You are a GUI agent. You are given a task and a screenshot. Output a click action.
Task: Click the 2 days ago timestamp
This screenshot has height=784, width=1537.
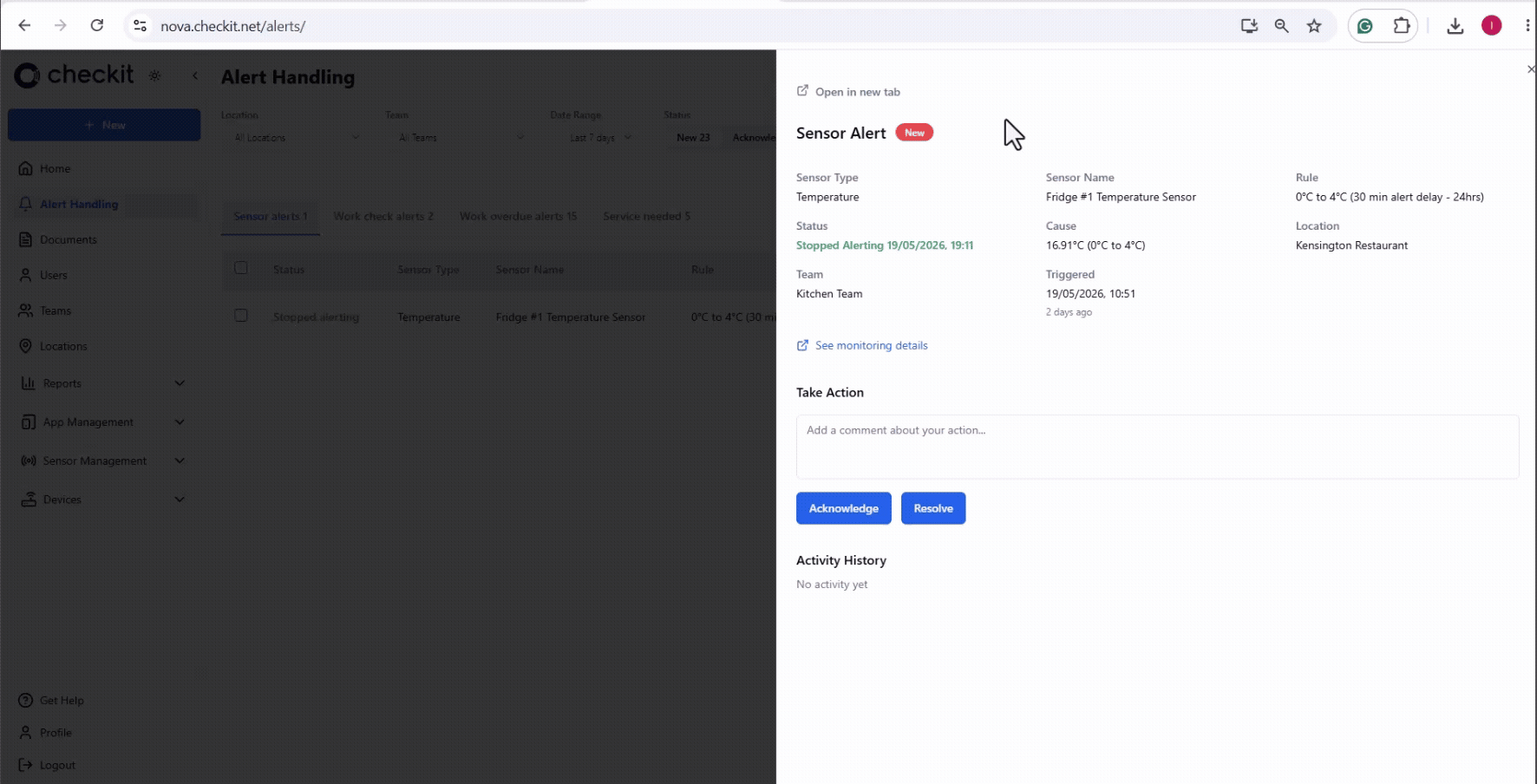[1069, 312]
